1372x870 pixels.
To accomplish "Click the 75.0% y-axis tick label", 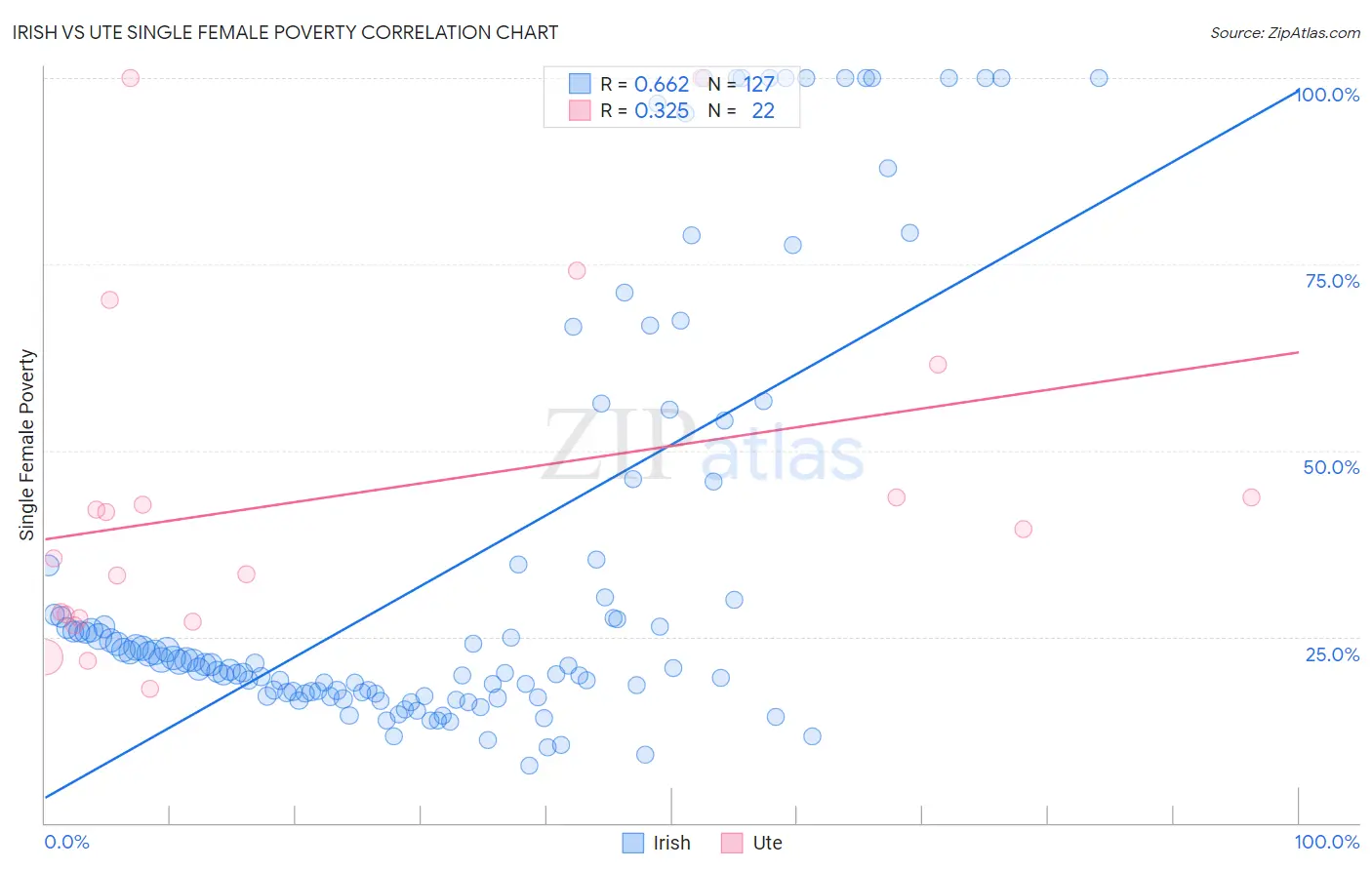I will (x=1332, y=281).
